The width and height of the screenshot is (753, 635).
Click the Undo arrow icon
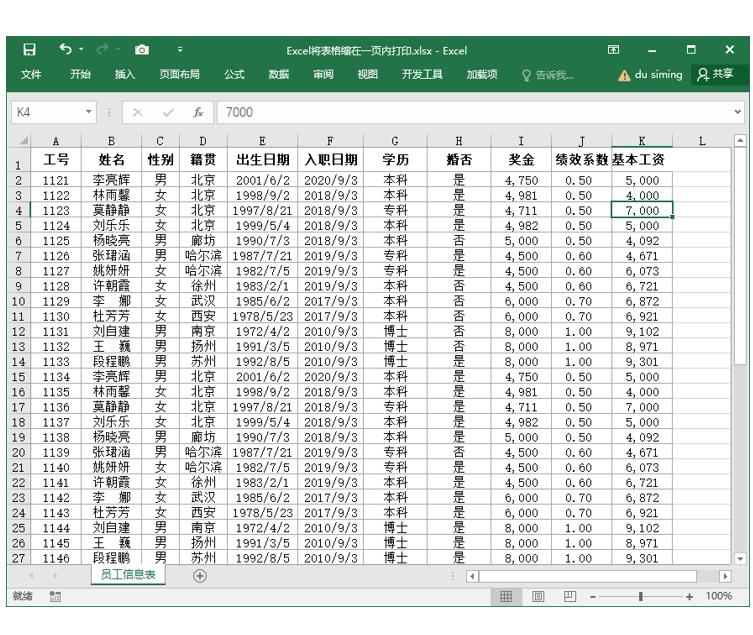[x=65, y=49]
